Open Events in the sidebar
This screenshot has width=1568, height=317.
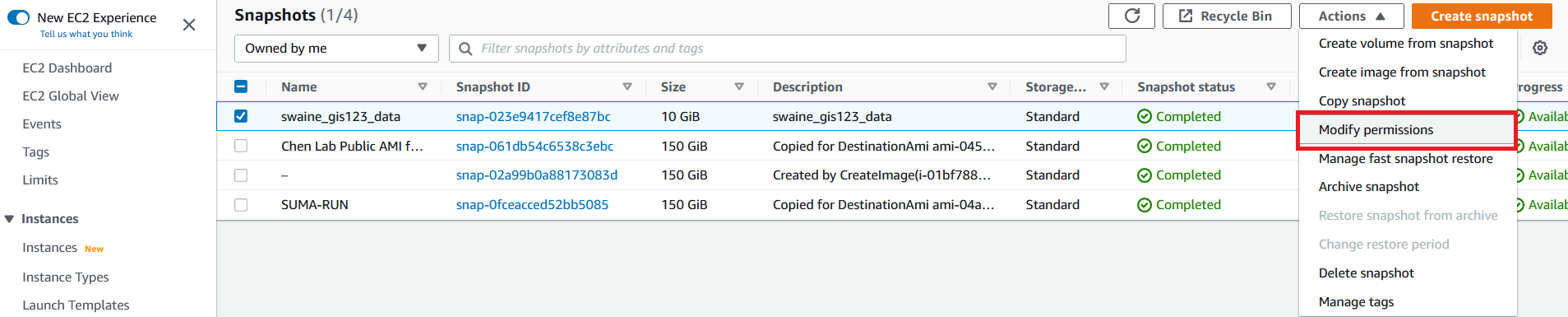click(41, 124)
